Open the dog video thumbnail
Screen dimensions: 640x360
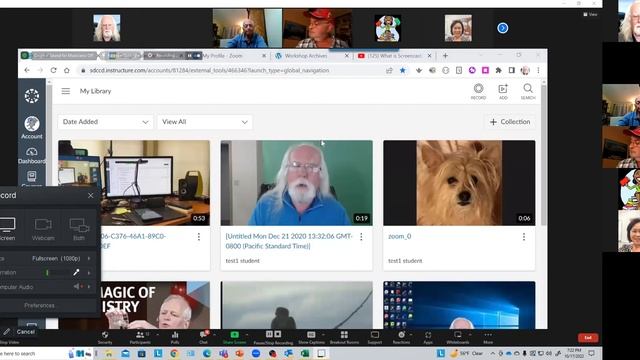[x=459, y=183]
